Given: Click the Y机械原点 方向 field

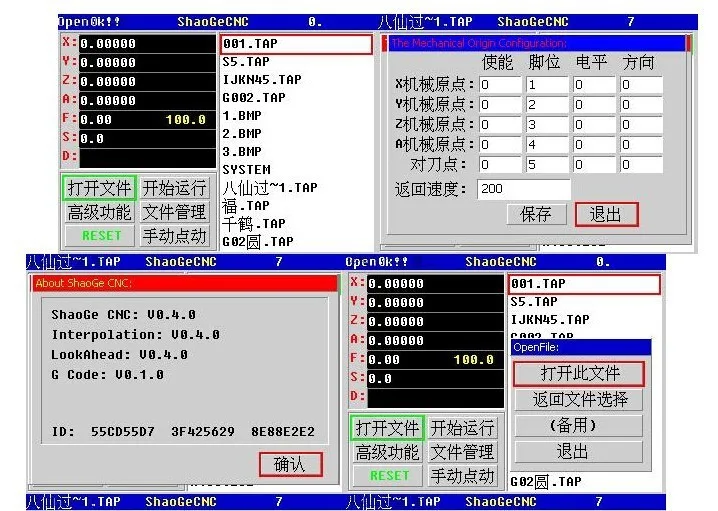Looking at the screenshot, I should 642,105.
